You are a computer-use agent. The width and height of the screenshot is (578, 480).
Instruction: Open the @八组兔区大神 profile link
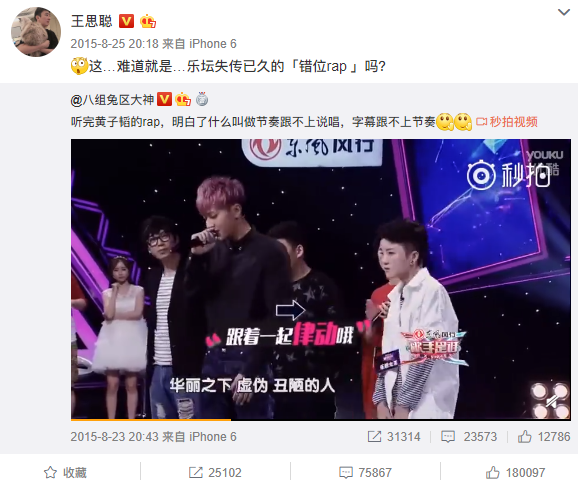112,100
